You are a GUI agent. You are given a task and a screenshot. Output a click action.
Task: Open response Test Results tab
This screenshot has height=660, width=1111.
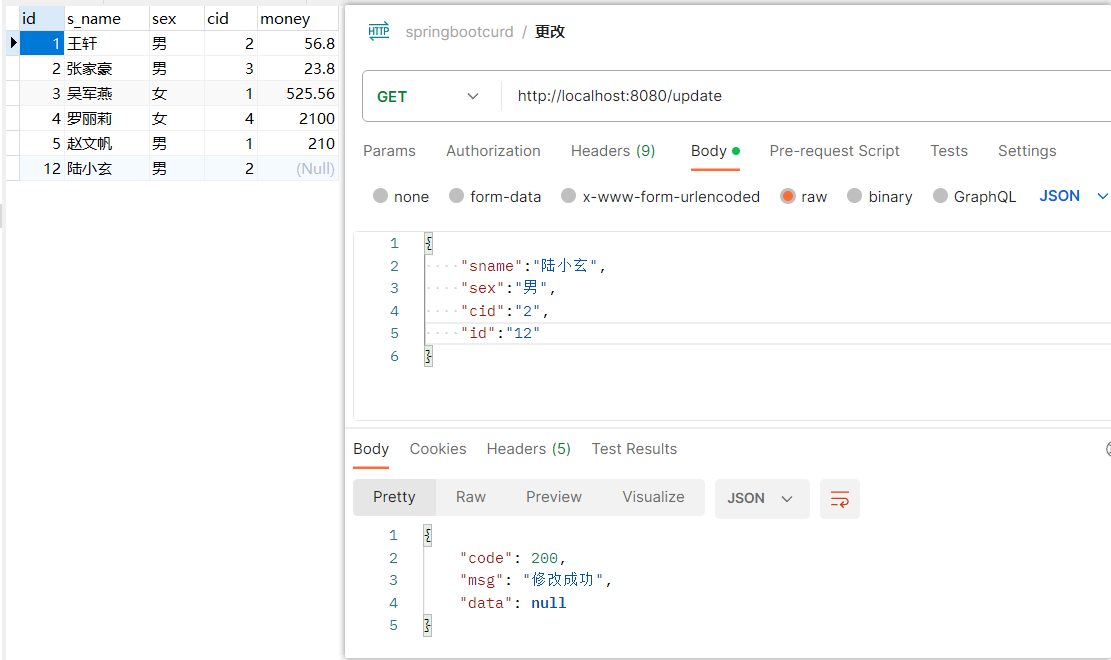(x=634, y=449)
